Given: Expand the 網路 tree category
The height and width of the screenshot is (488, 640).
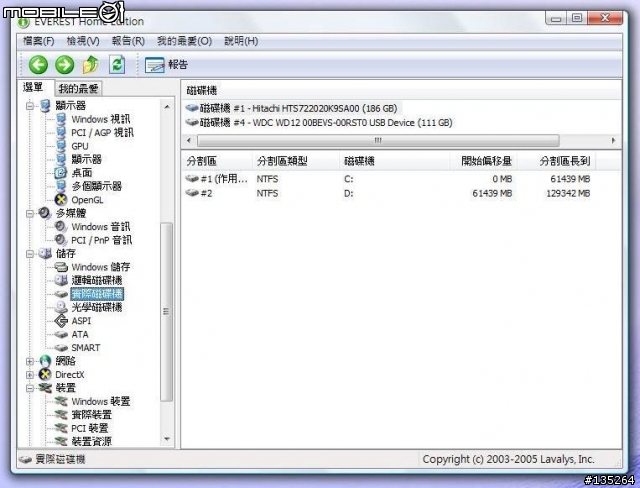Looking at the screenshot, I should [x=30, y=361].
